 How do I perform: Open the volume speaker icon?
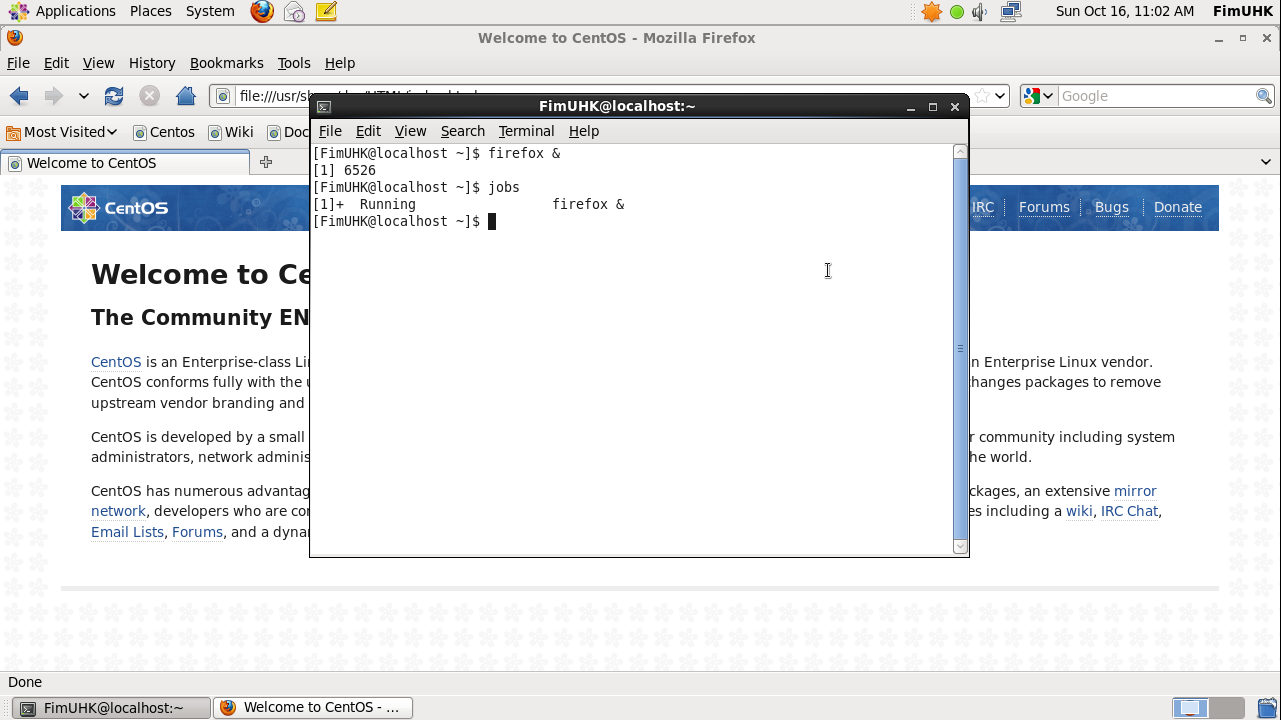point(980,12)
